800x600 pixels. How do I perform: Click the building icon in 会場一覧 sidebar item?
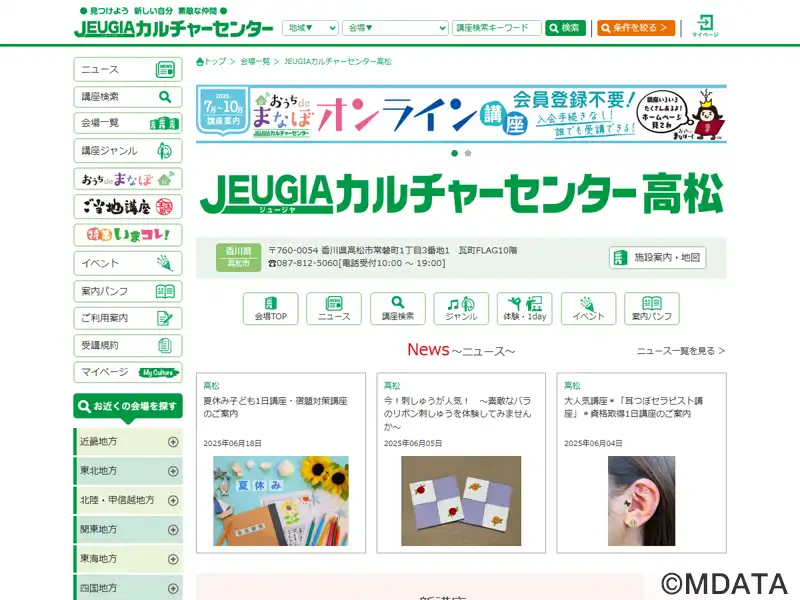point(164,123)
